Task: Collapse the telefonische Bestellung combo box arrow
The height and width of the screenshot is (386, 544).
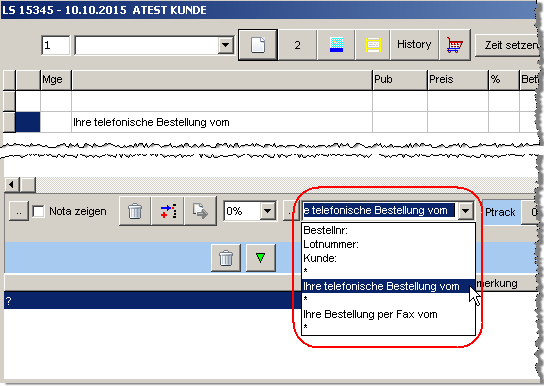Action: click(x=466, y=211)
